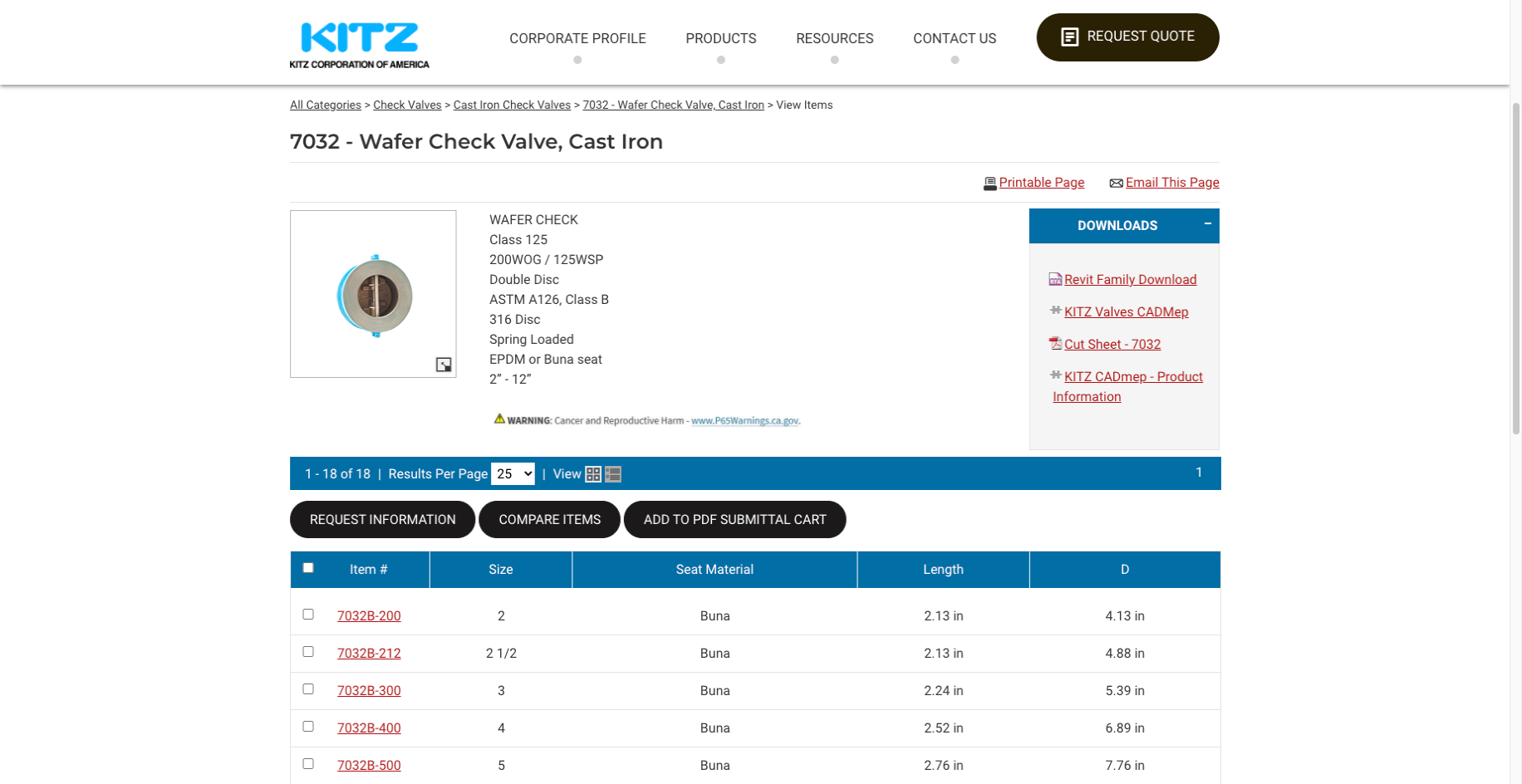Open the Contact Us menu

pos(955,38)
